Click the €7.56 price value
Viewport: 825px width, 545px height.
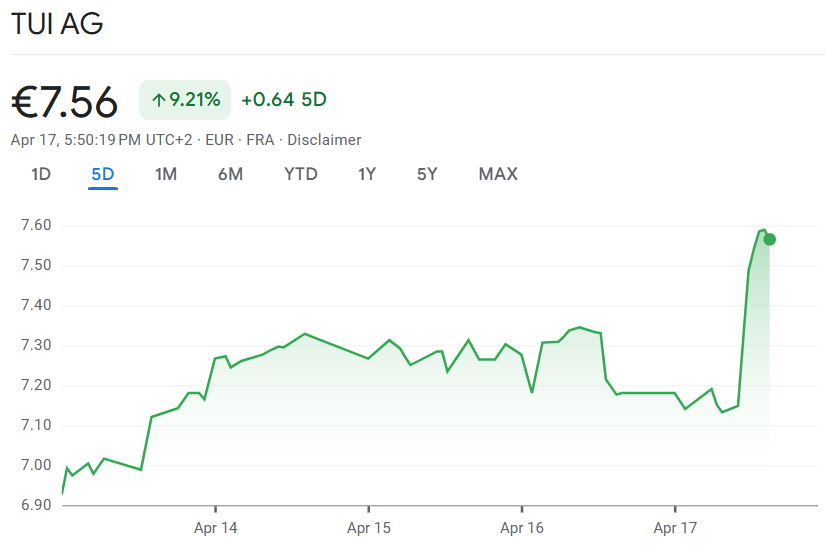click(64, 101)
